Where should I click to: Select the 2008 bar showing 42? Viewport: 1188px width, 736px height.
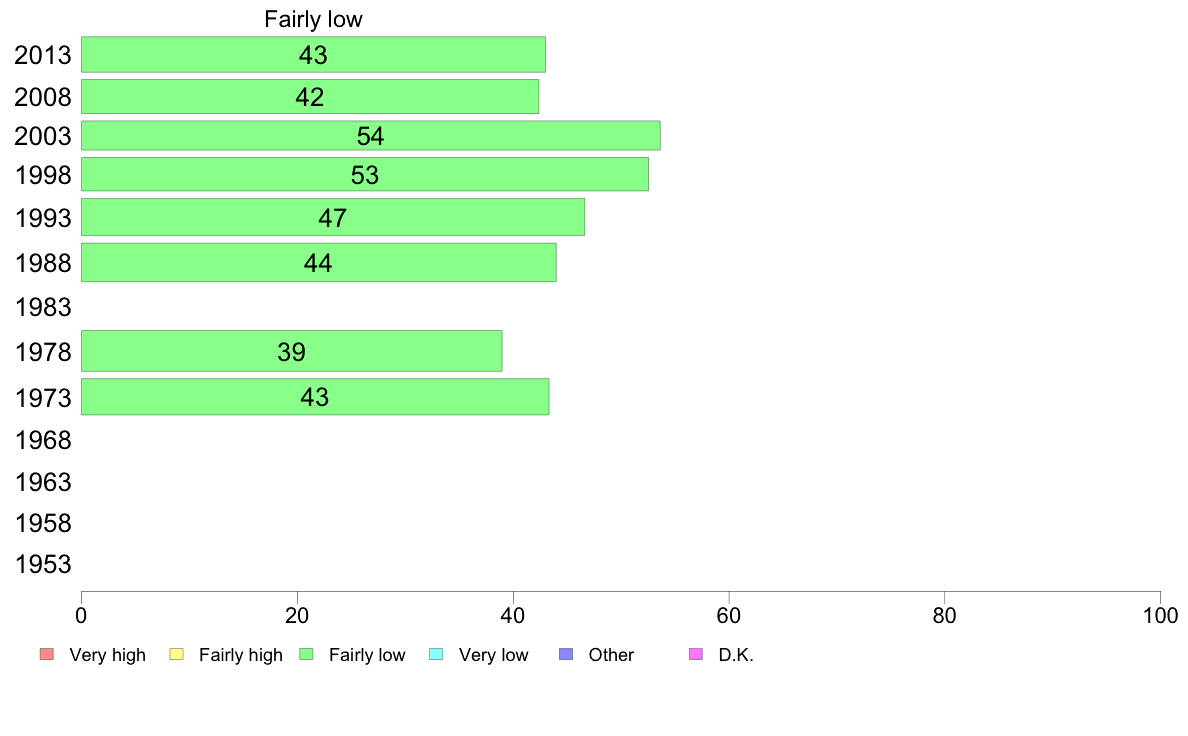(310, 97)
